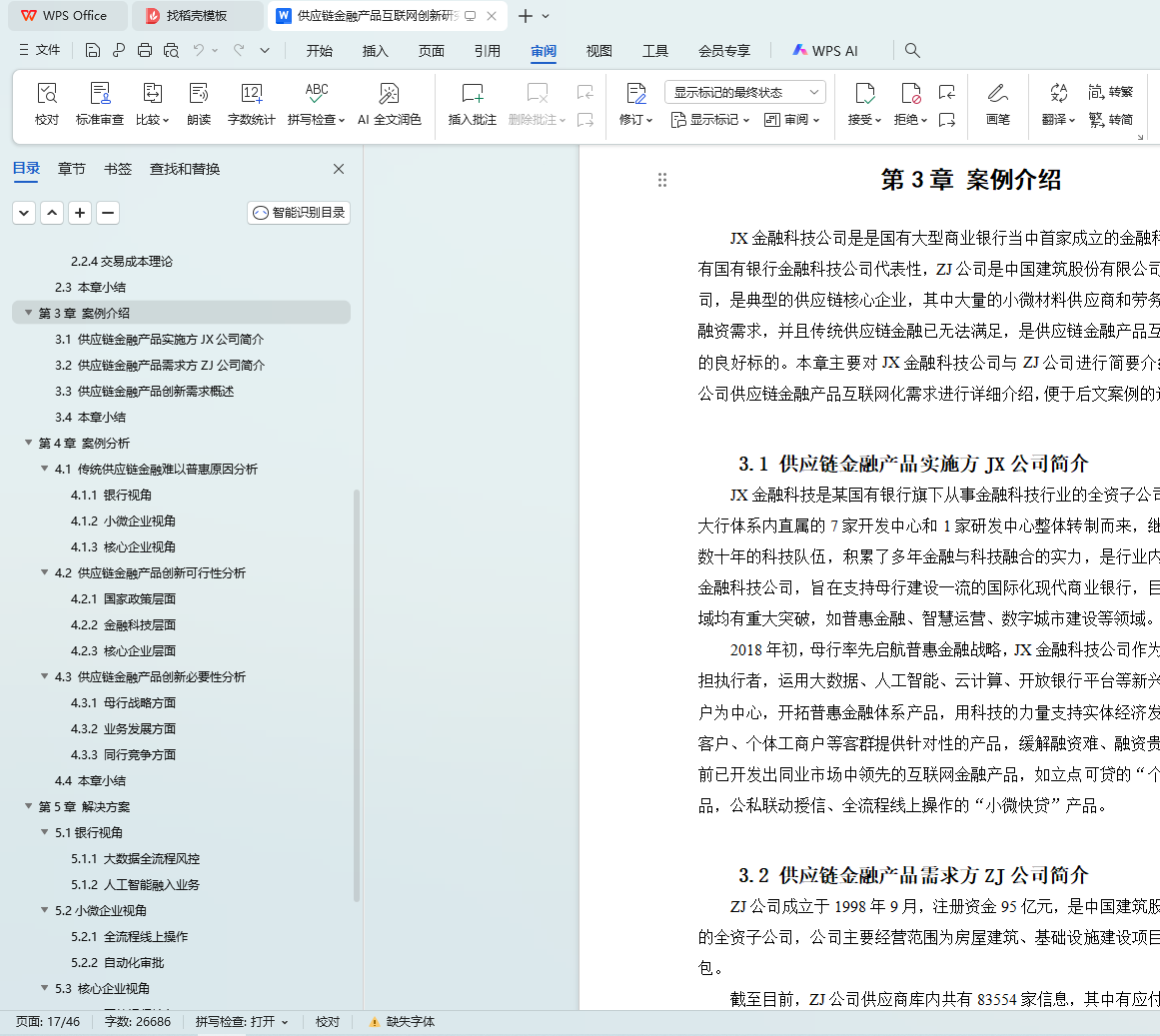
Task: Click the 缺失字体 warning in status bar
Action: coord(402,1021)
